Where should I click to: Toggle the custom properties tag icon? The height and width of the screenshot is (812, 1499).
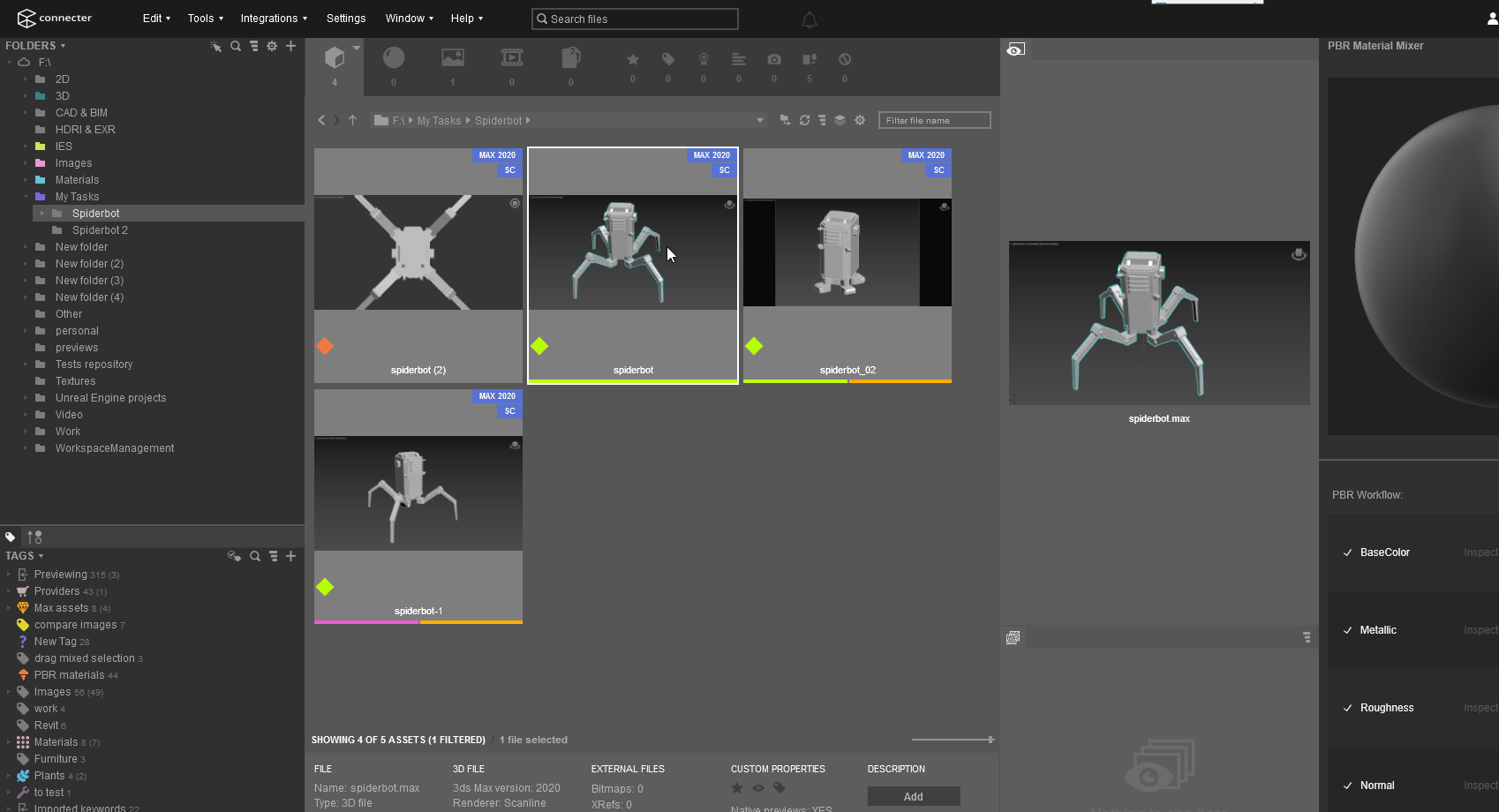click(780, 788)
